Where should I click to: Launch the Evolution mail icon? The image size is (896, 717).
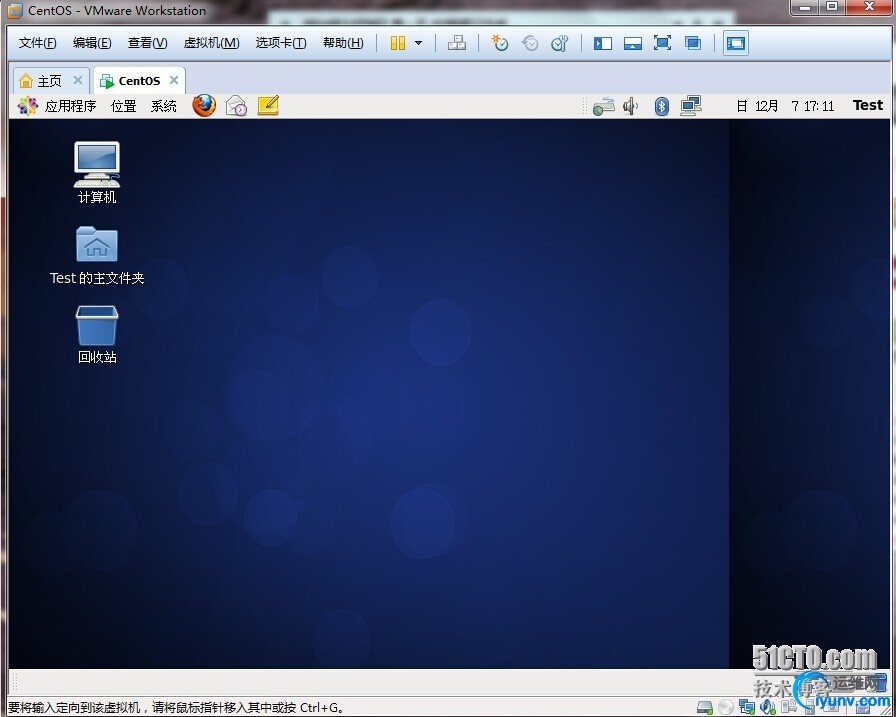(236, 106)
